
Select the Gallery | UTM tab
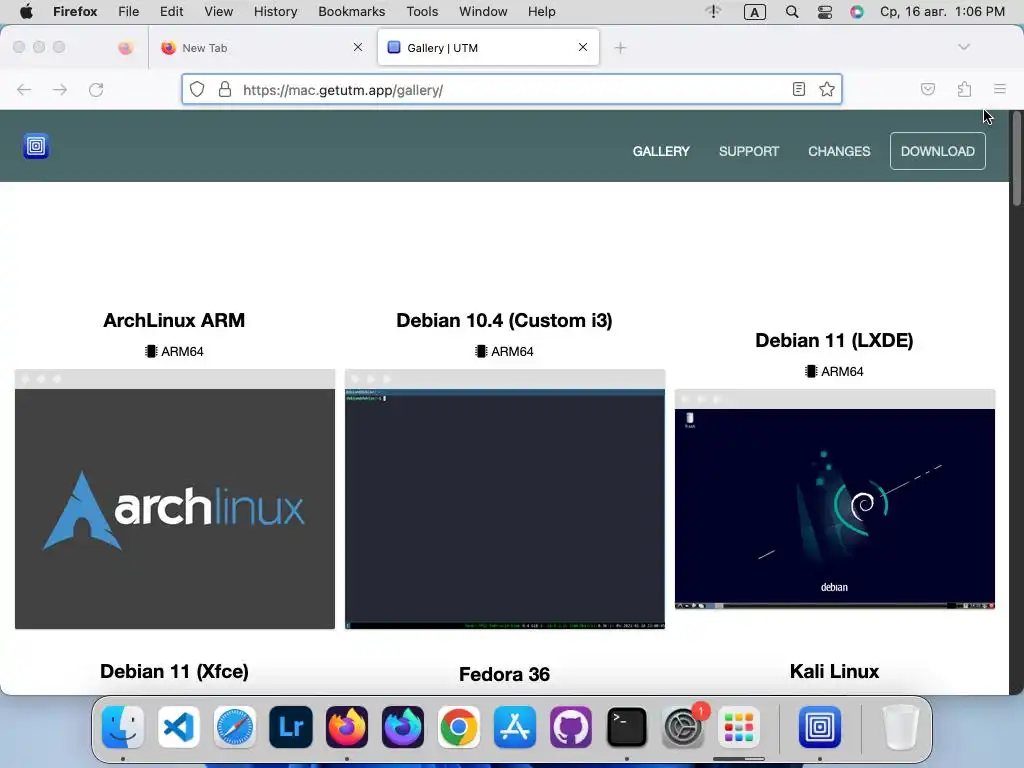pos(488,48)
